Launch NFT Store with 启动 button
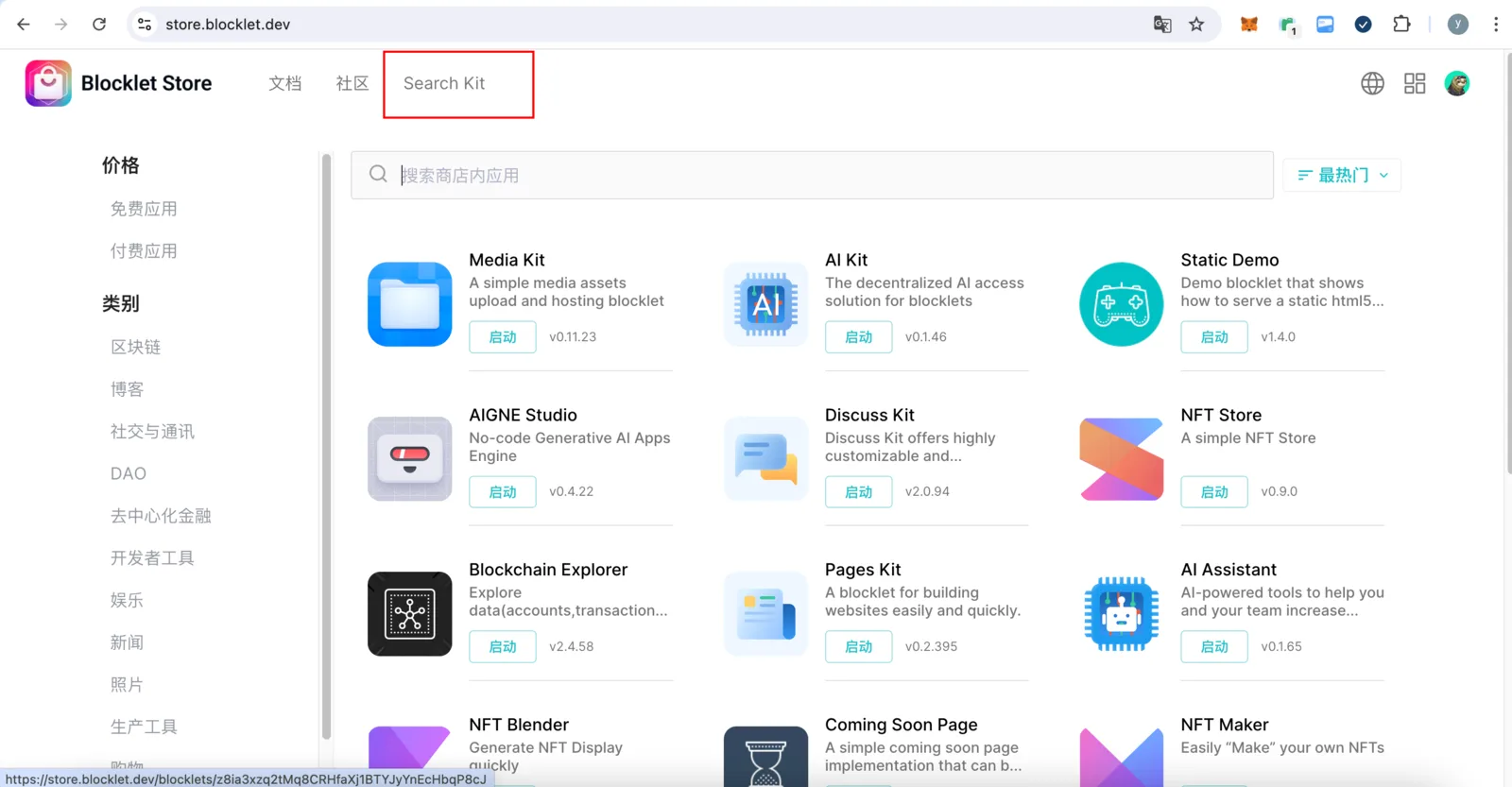Image resolution: width=1512 pixels, height=787 pixels. click(x=1214, y=492)
